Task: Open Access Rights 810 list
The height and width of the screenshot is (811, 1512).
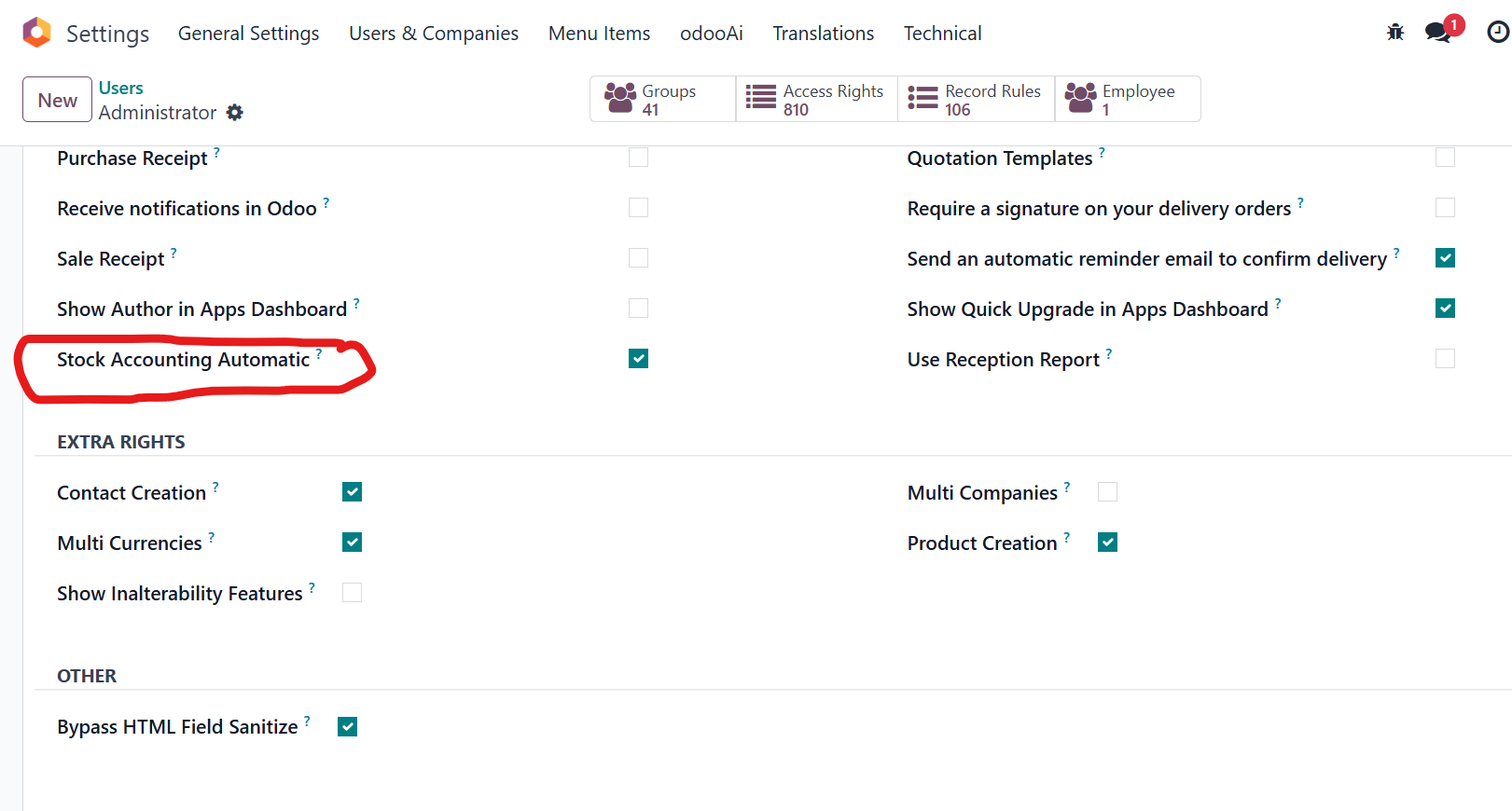Action: (817, 99)
